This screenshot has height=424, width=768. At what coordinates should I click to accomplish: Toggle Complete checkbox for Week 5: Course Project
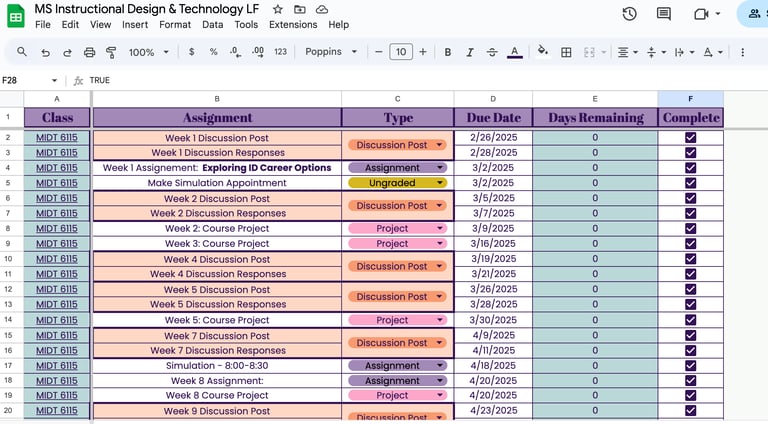(x=691, y=320)
